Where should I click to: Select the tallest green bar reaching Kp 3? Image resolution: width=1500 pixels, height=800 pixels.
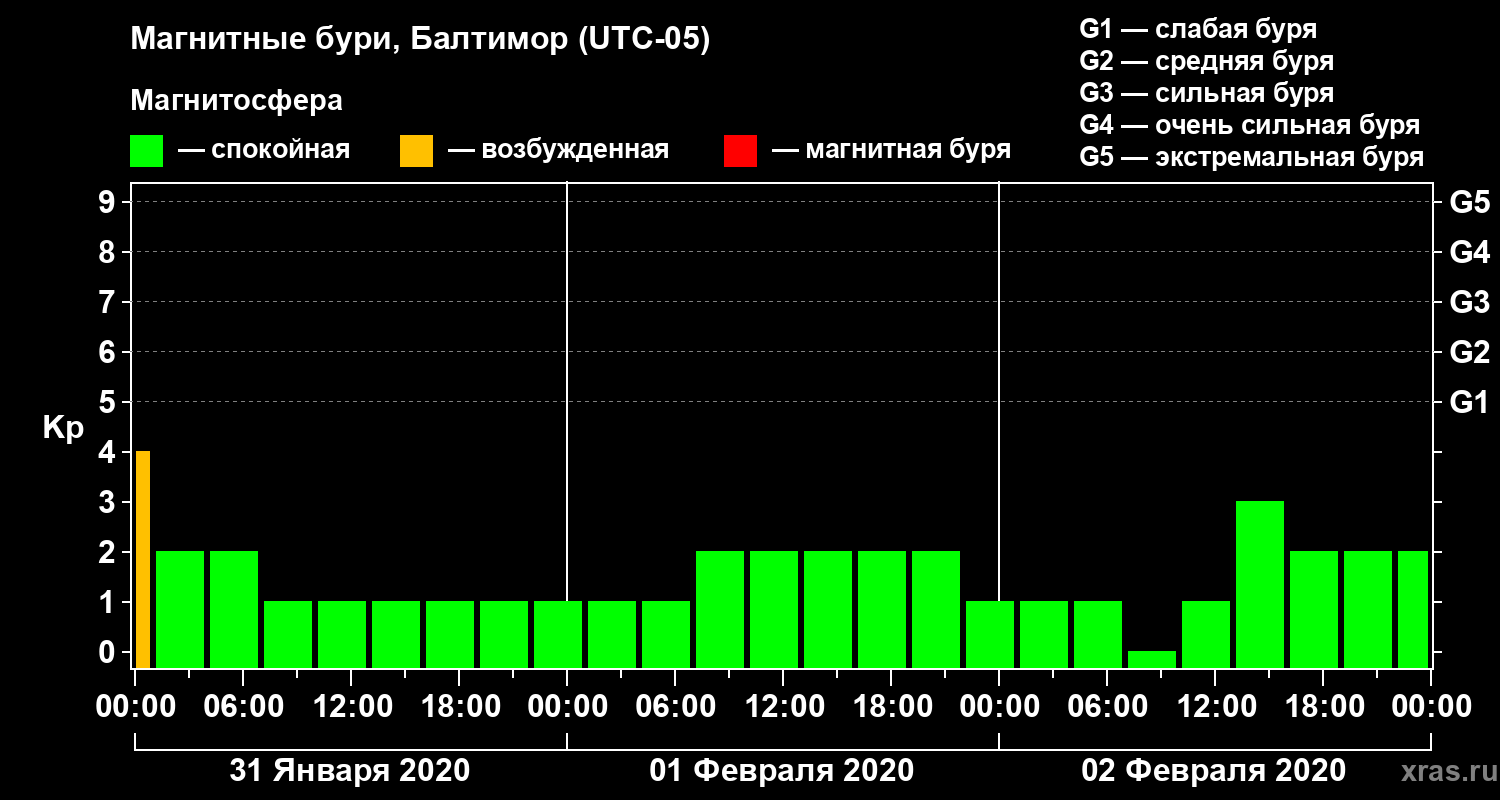1260,584
